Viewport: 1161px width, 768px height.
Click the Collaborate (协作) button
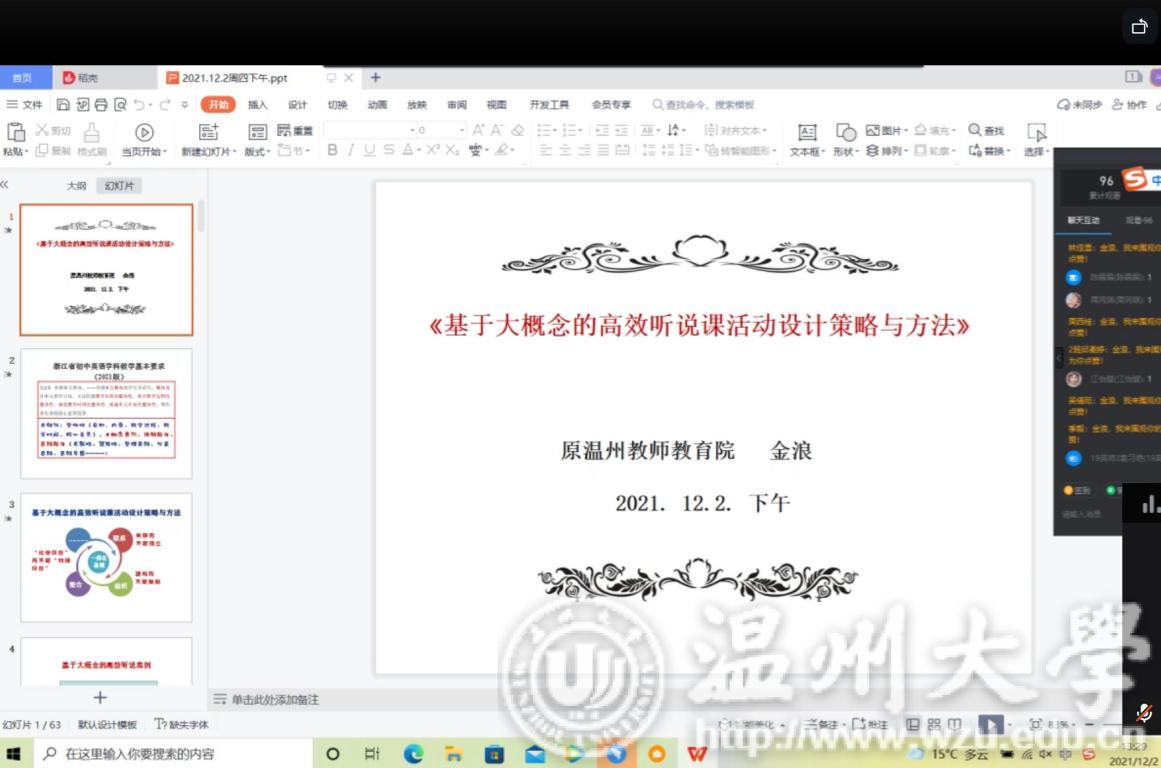pos(1129,104)
